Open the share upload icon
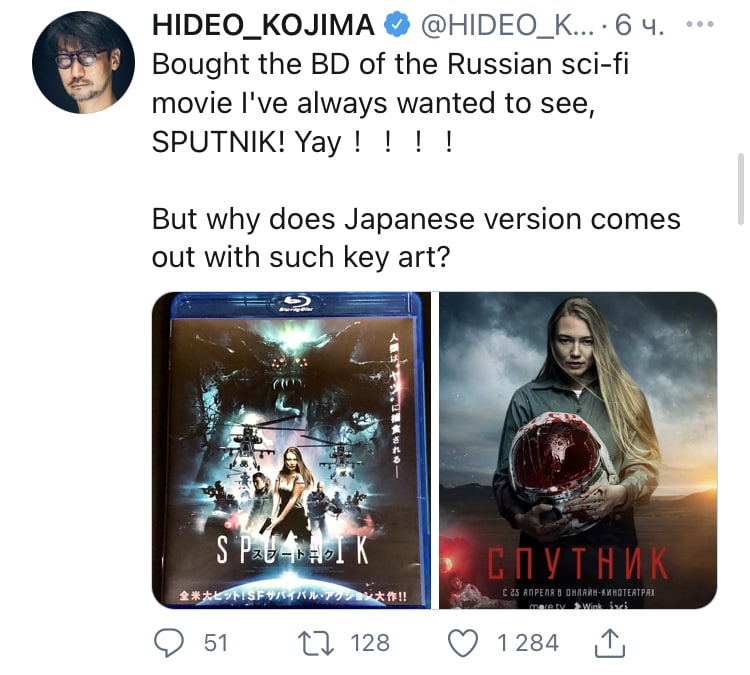750x675 pixels. 609,643
